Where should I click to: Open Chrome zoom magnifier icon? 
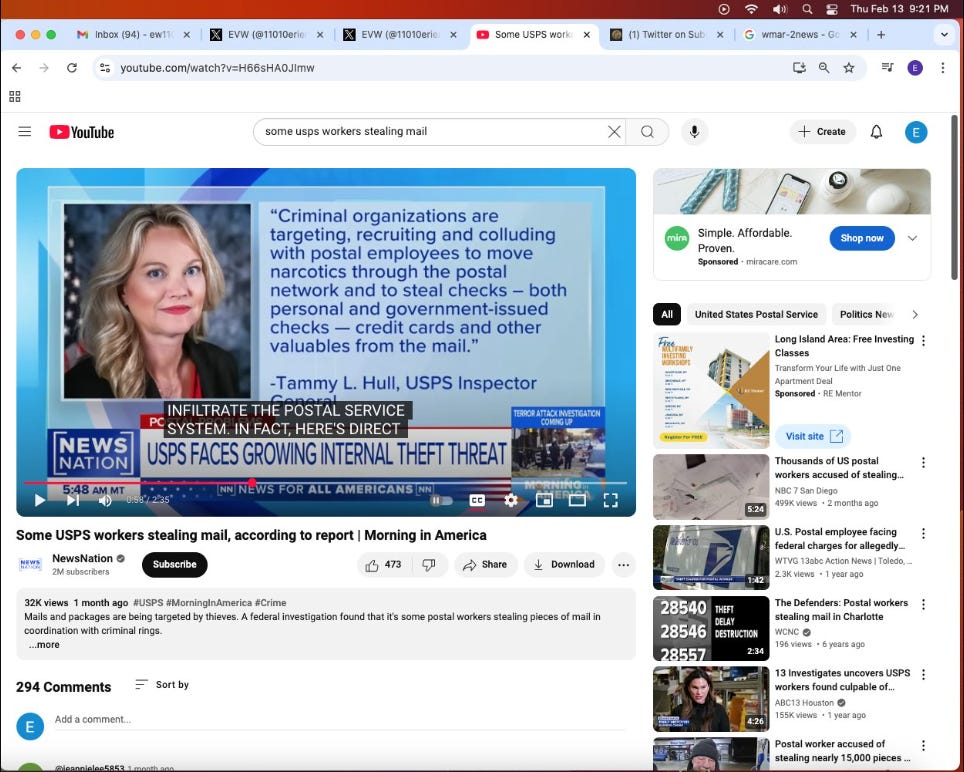point(824,68)
